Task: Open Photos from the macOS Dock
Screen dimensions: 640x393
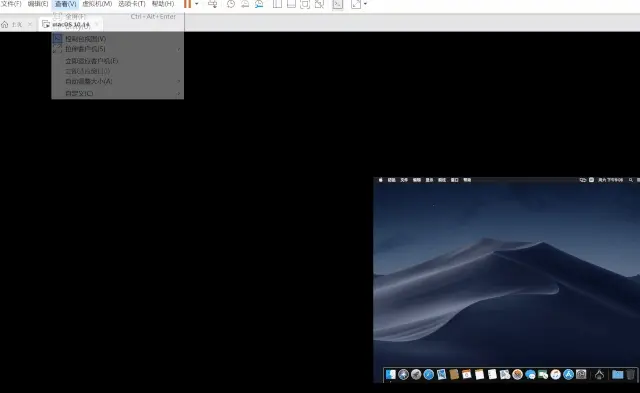Action: click(518, 374)
